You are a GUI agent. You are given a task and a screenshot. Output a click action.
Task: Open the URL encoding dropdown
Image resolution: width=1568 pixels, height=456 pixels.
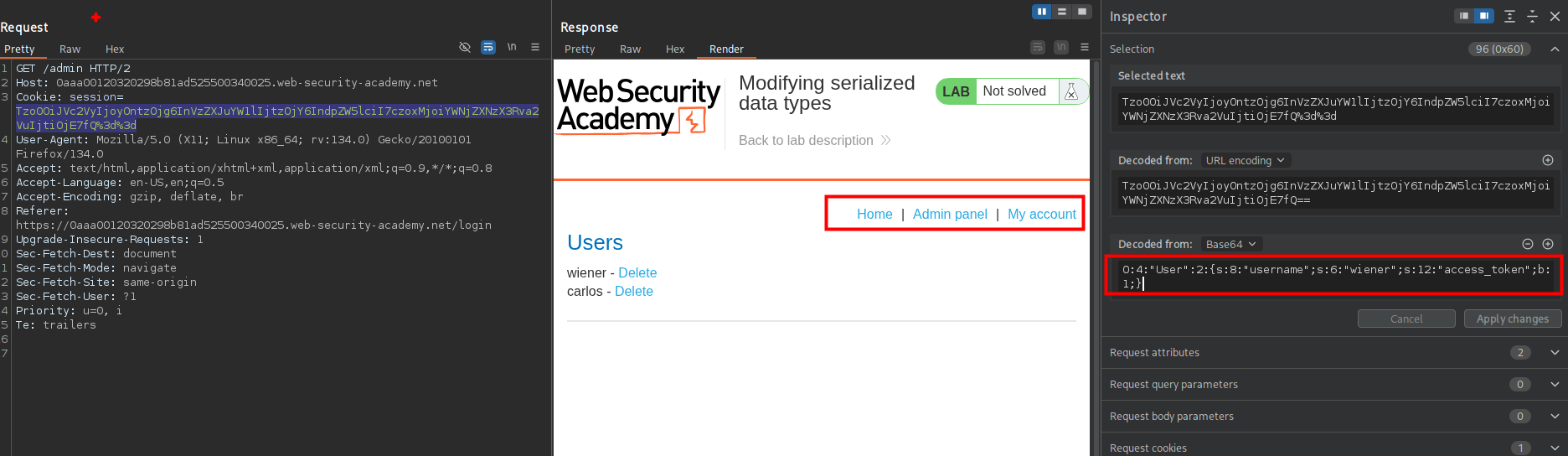click(1245, 160)
